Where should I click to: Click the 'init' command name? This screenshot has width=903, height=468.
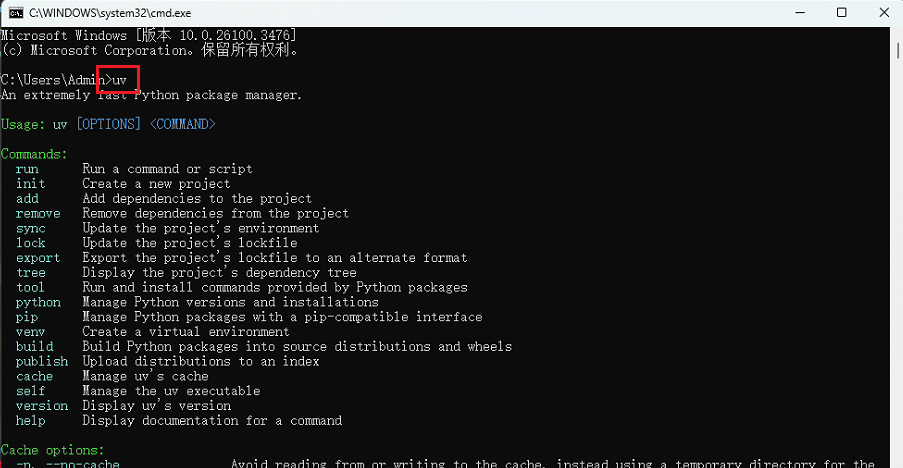31,184
